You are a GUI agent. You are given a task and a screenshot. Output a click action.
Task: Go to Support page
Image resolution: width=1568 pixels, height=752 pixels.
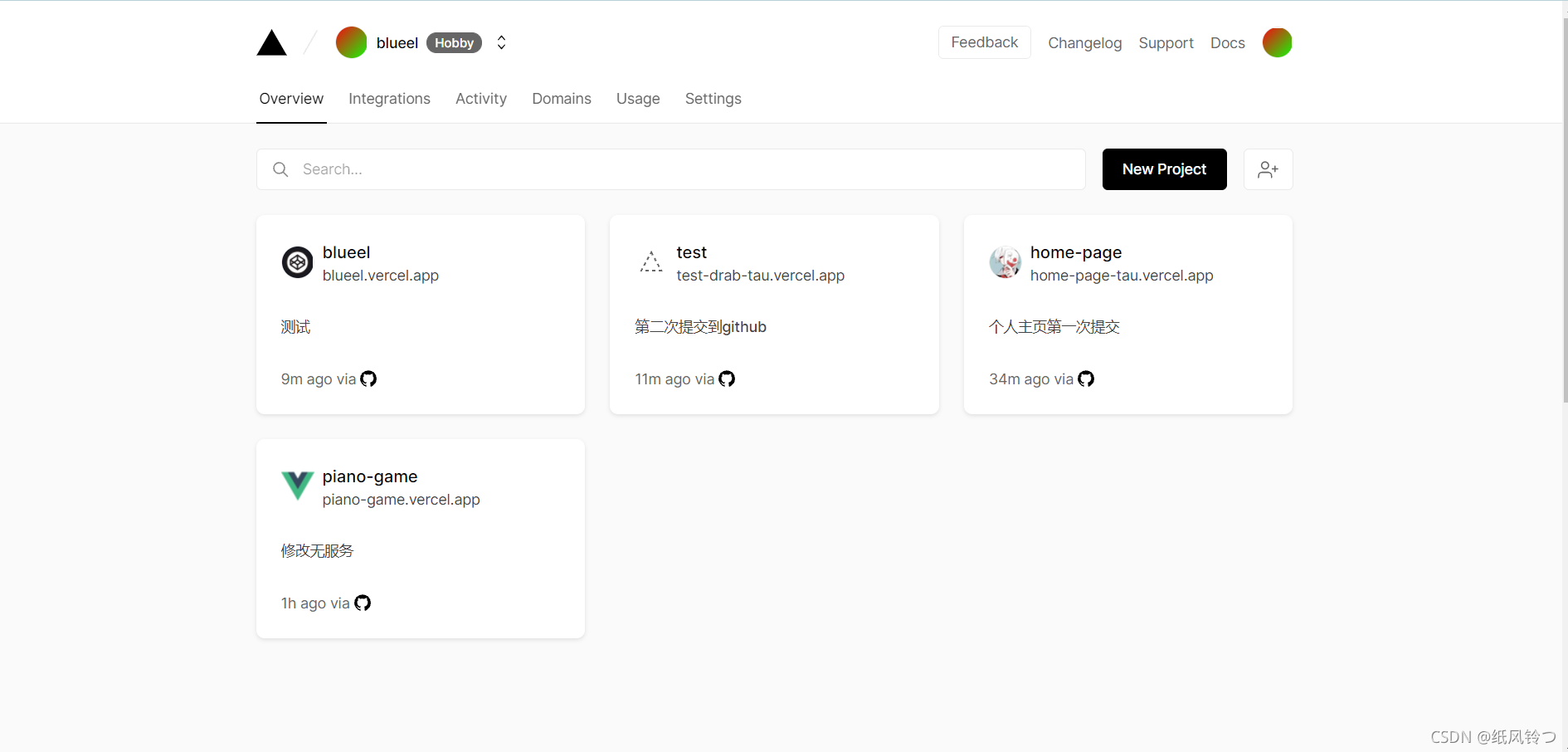[x=1166, y=43]
